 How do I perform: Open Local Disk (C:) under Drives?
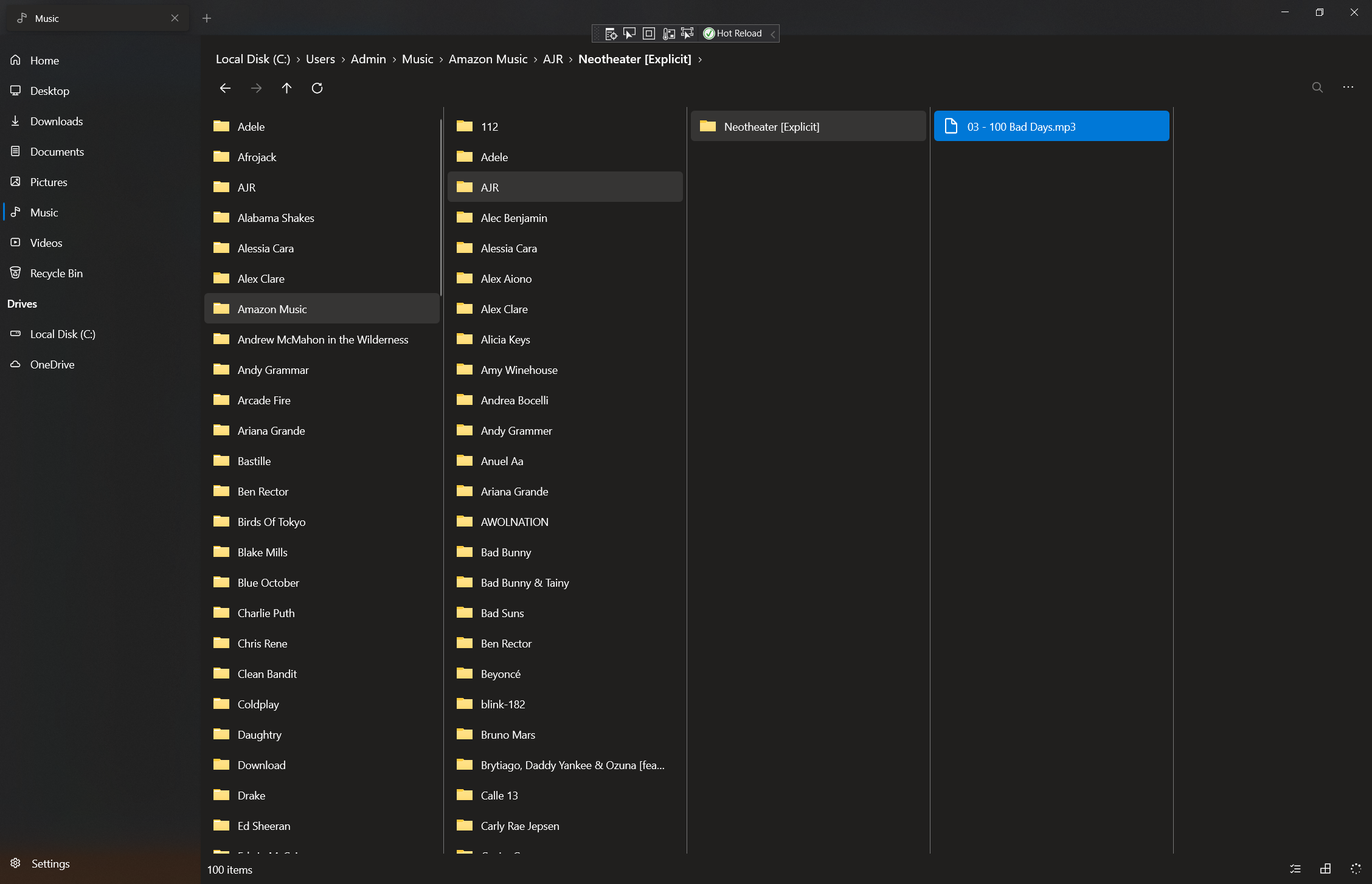[x=100, y=334]
